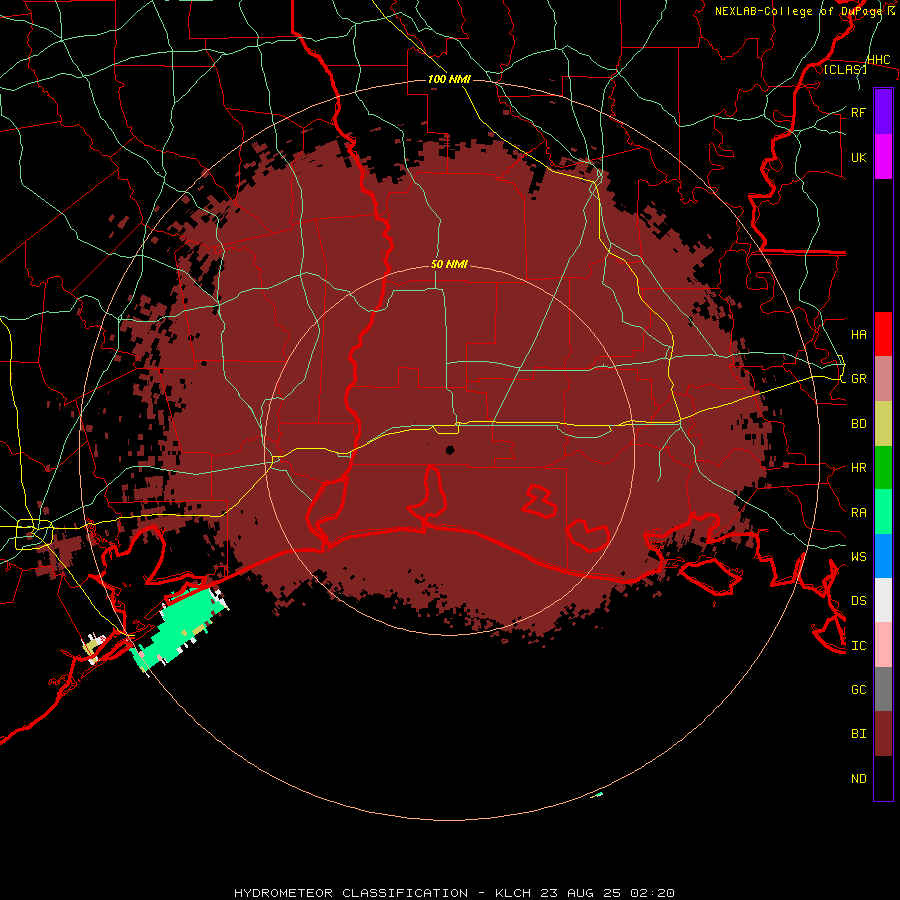Click the BI dark red legend swatch

[883, 734]
